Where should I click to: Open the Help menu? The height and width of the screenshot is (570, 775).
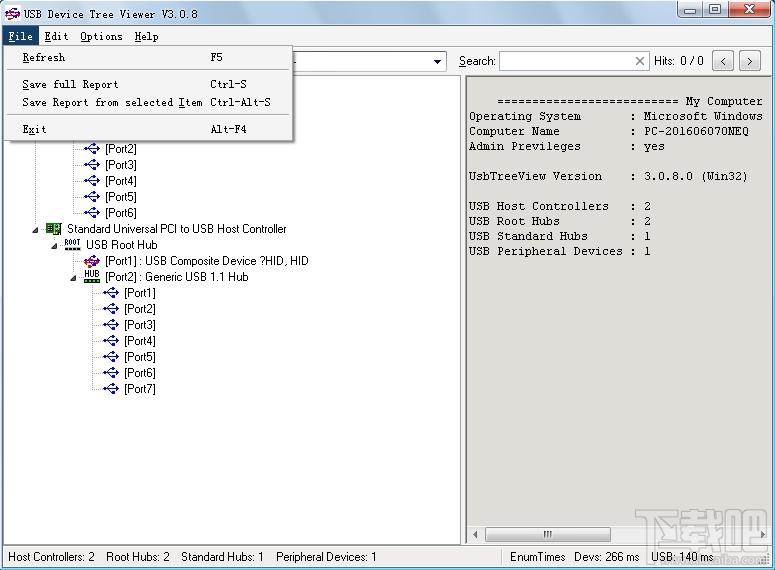pyautogui.click(x=146, y=37)
